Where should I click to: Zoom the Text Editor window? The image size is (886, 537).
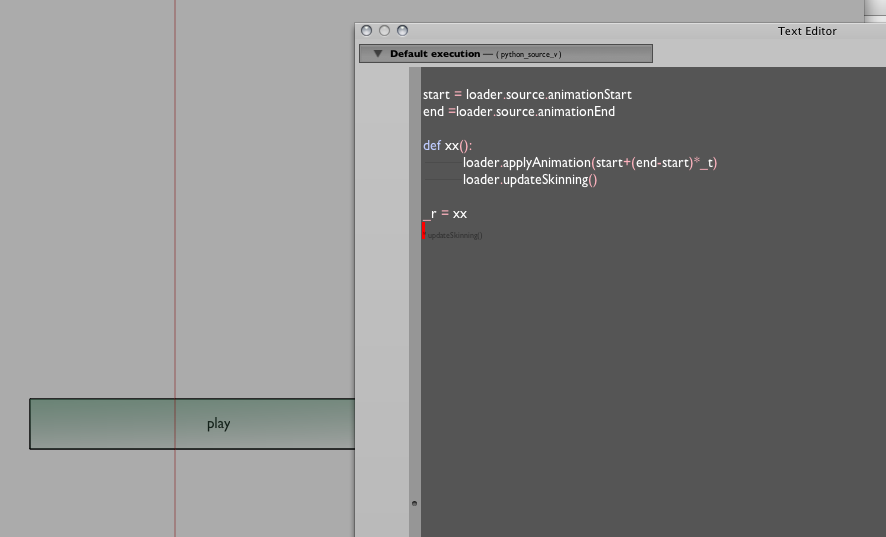click(402, 31)
